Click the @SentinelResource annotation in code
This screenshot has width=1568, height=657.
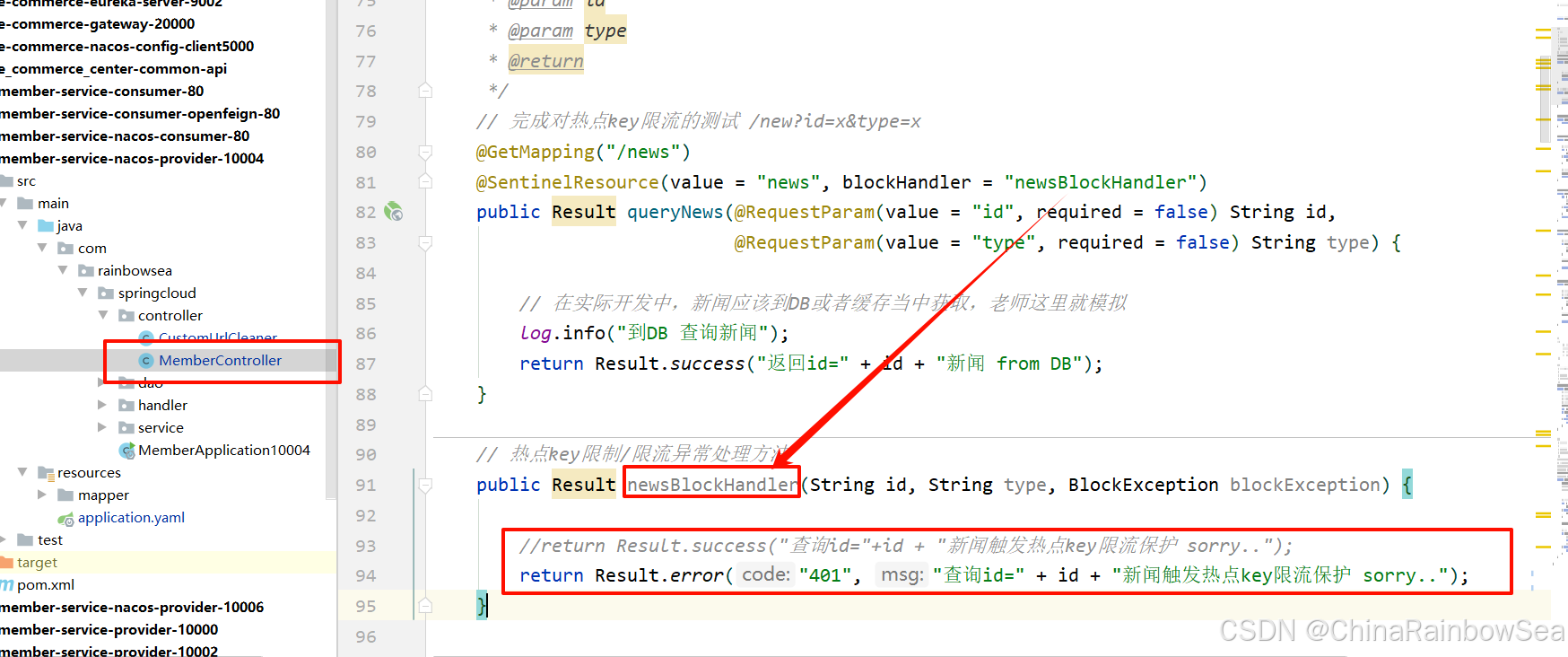(x=568, y=183)
